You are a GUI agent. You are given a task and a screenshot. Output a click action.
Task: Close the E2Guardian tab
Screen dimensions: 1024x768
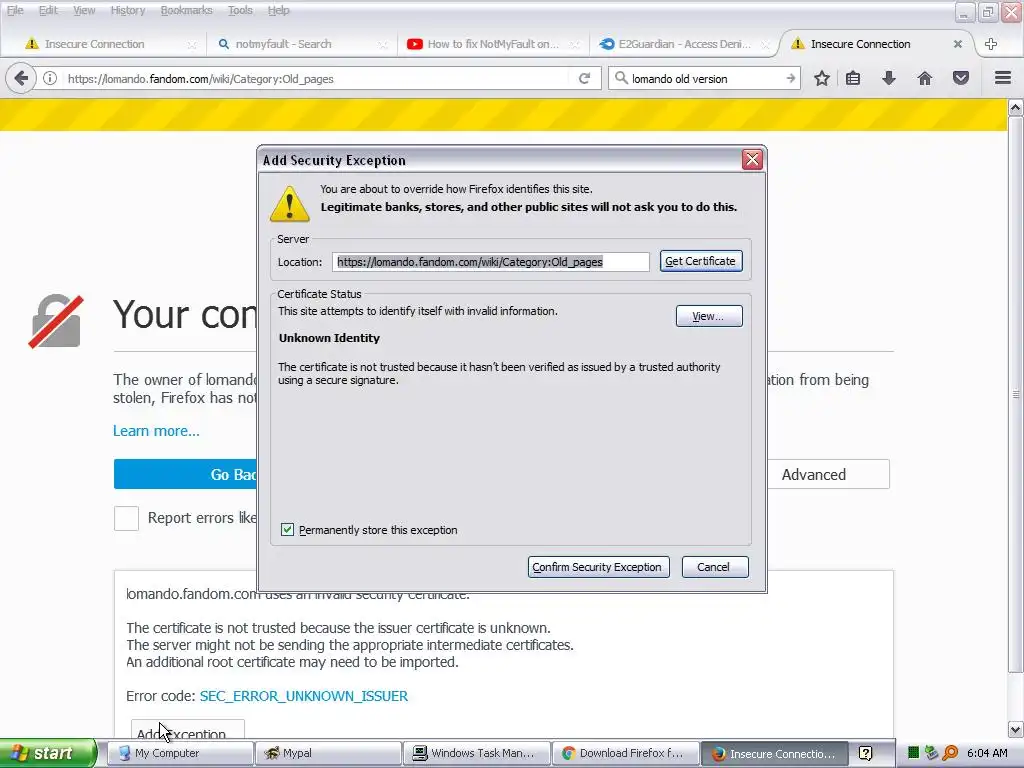coord(765,44)
